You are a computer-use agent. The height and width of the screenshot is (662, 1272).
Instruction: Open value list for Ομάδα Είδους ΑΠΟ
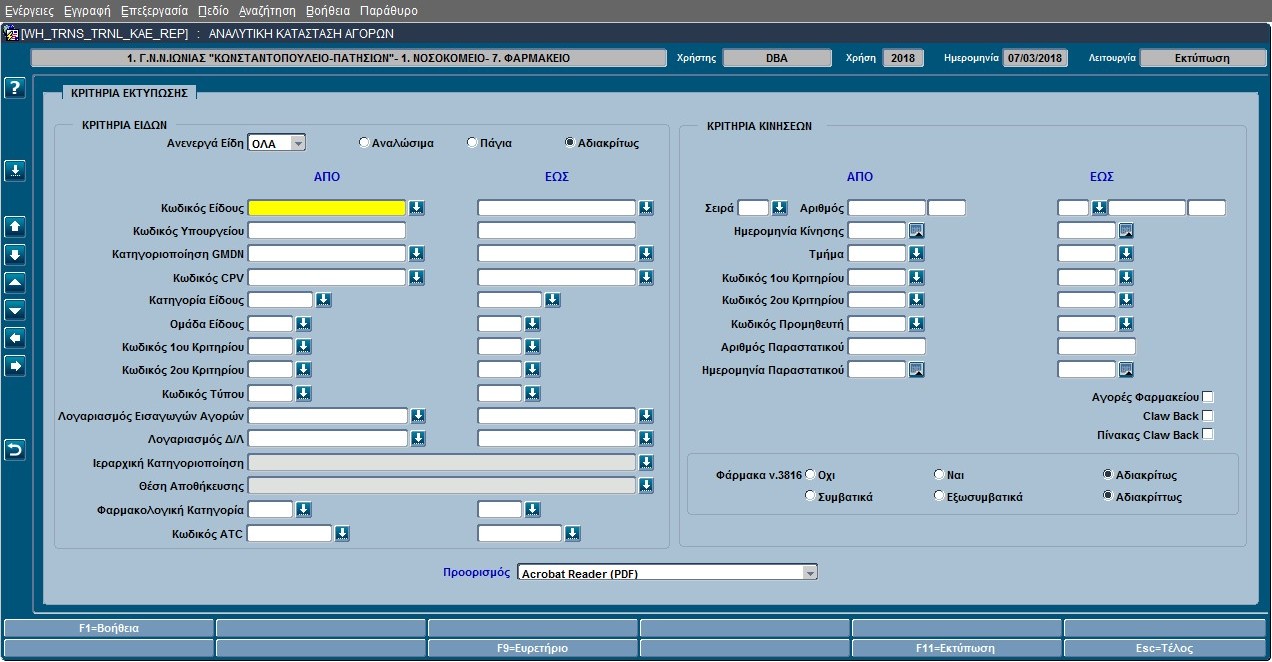tap(304, 324)
